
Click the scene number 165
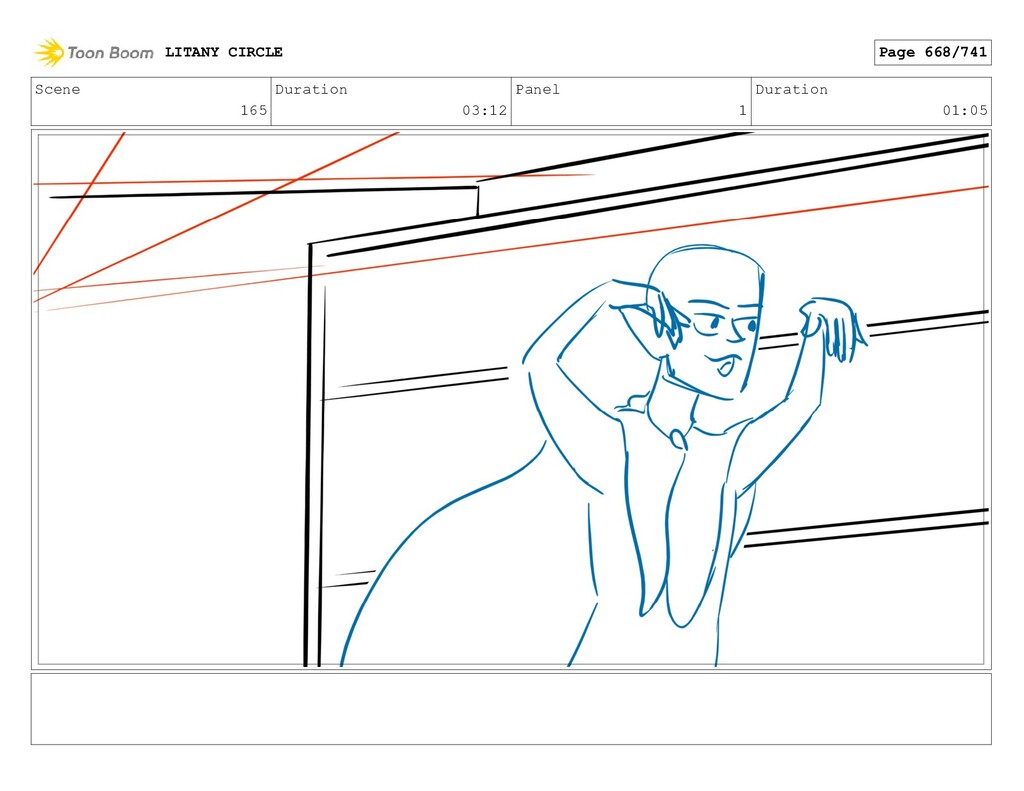[253, 110]
